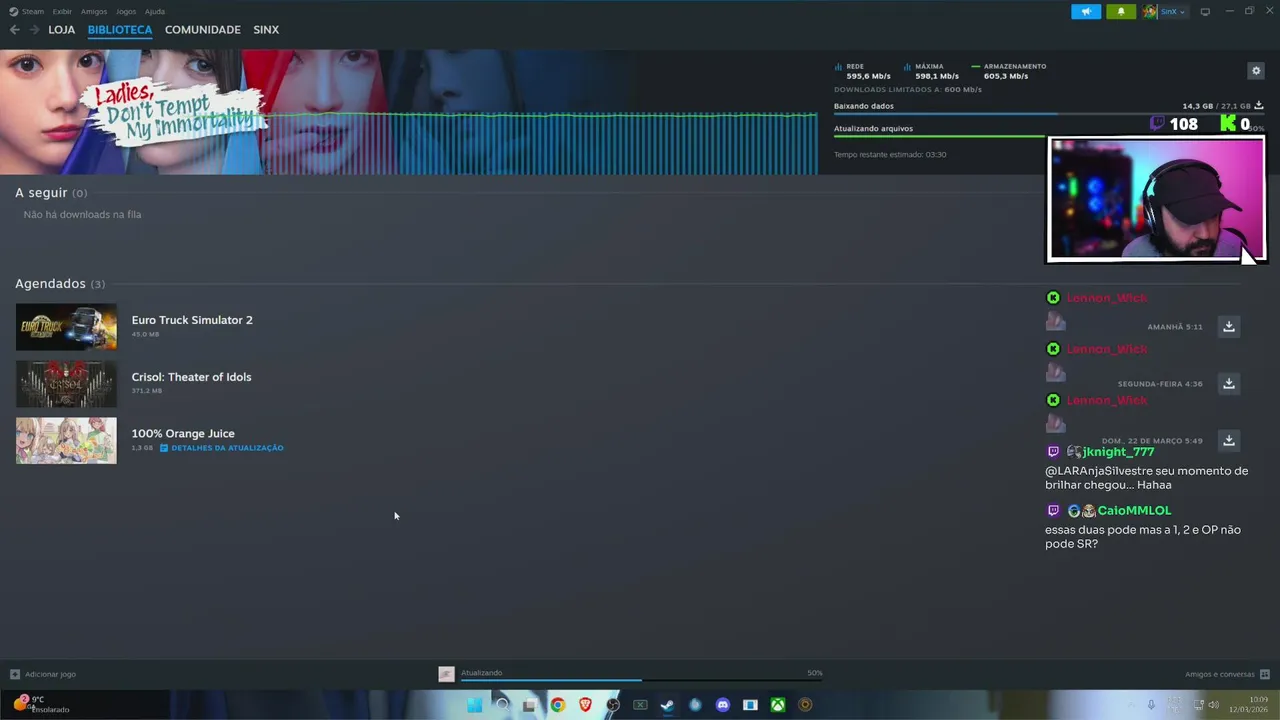The height and width of the screenshot is (720, 1280).
Task: Click the REDE network speed stat
Action: pos(863,71)
